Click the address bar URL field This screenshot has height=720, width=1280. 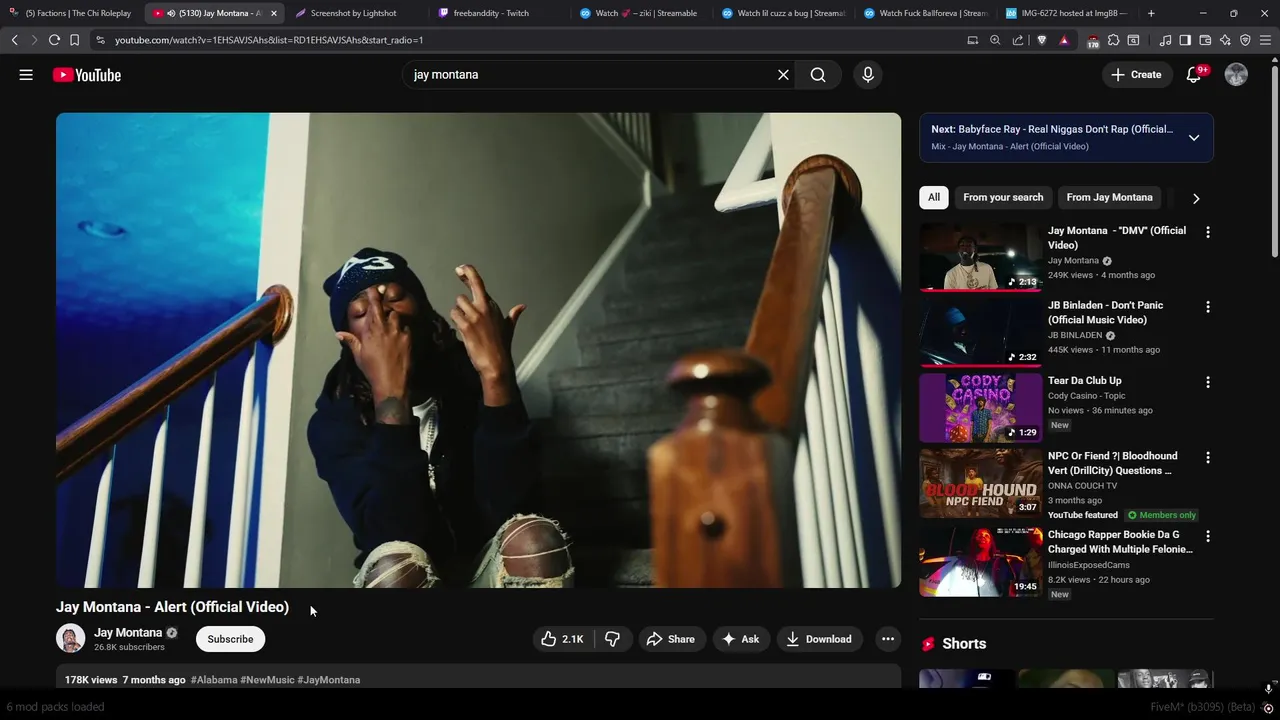tap(535, 40)
